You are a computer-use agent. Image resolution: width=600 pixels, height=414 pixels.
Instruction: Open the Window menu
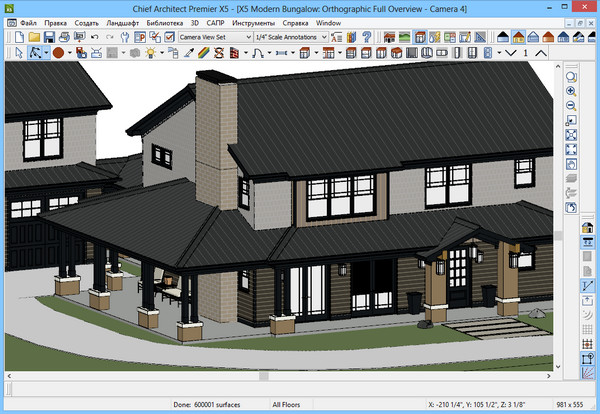(328, 23)
